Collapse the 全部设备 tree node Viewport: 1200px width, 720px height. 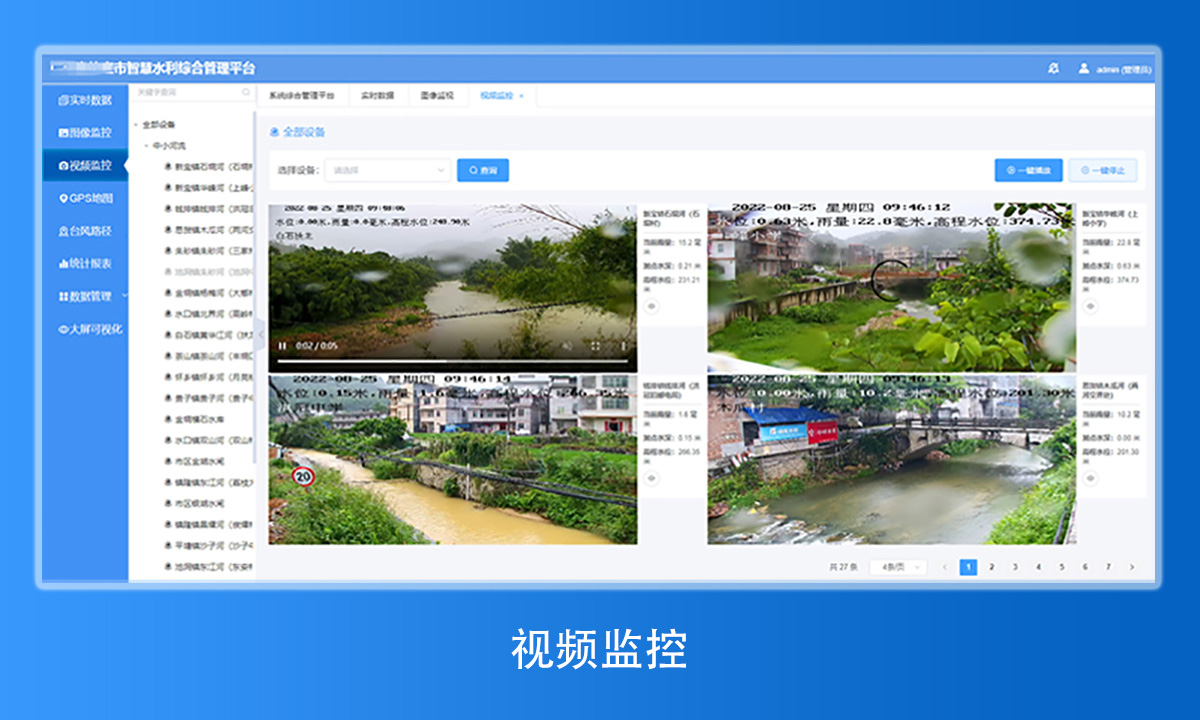[x=136, y=125]
